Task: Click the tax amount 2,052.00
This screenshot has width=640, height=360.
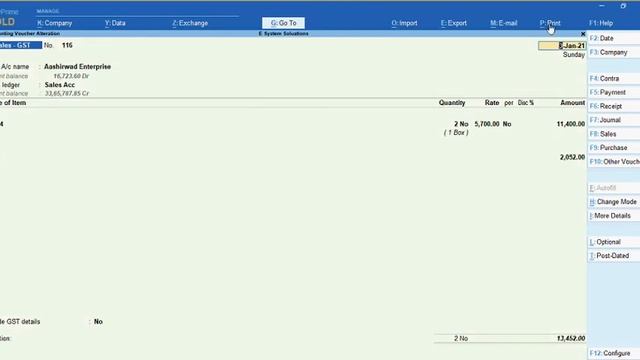Action: [x=572, y=157]
